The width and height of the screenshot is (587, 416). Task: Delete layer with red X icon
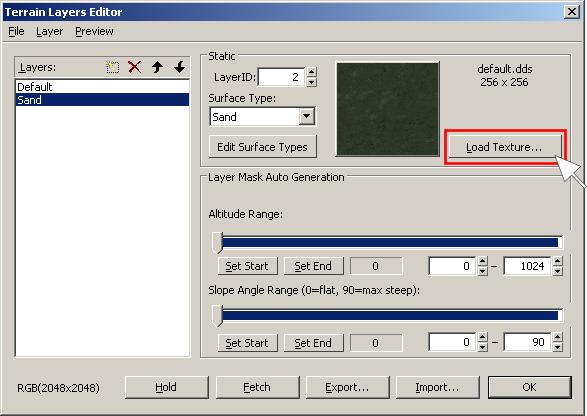click(134, 67)
